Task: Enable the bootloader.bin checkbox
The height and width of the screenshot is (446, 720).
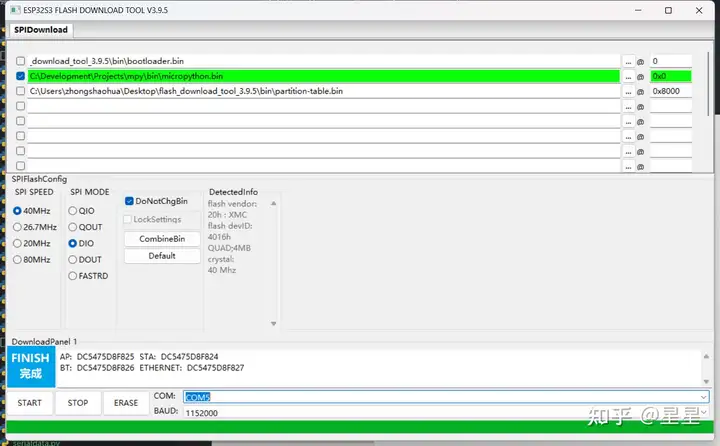Action: [x=20, y=61]
